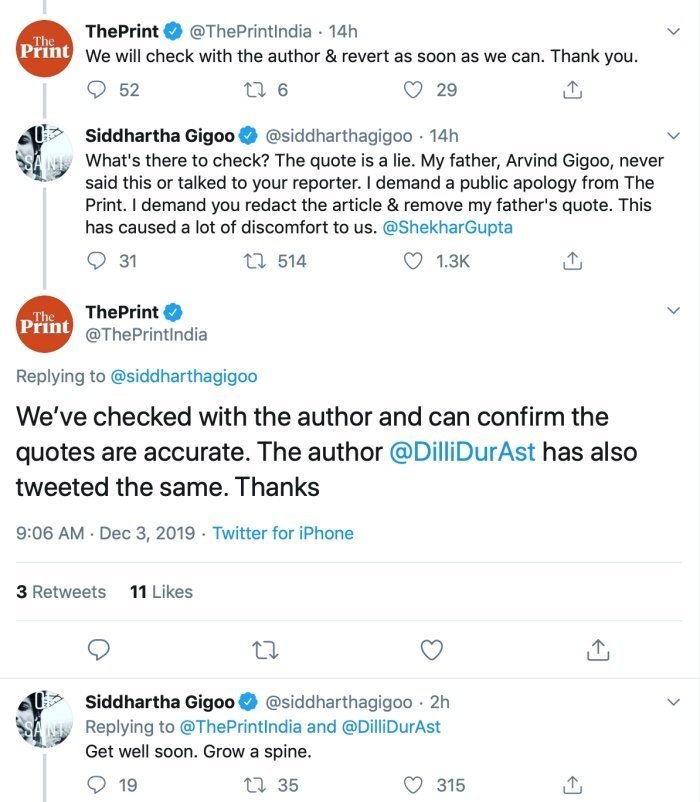Reply to the main ThePrint tweet

point(98,650)
